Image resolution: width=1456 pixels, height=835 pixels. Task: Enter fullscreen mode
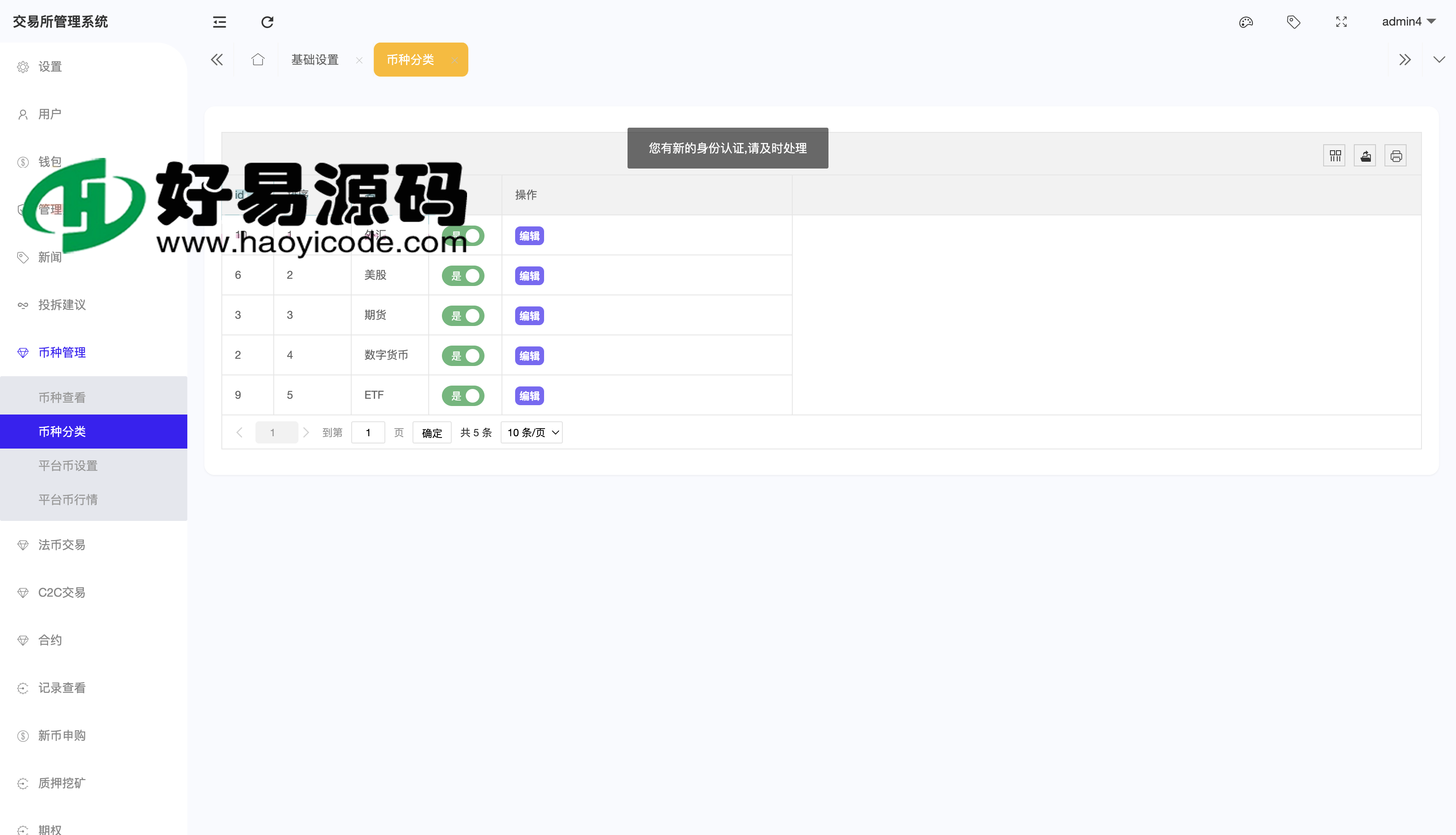tap(1341, 21)
